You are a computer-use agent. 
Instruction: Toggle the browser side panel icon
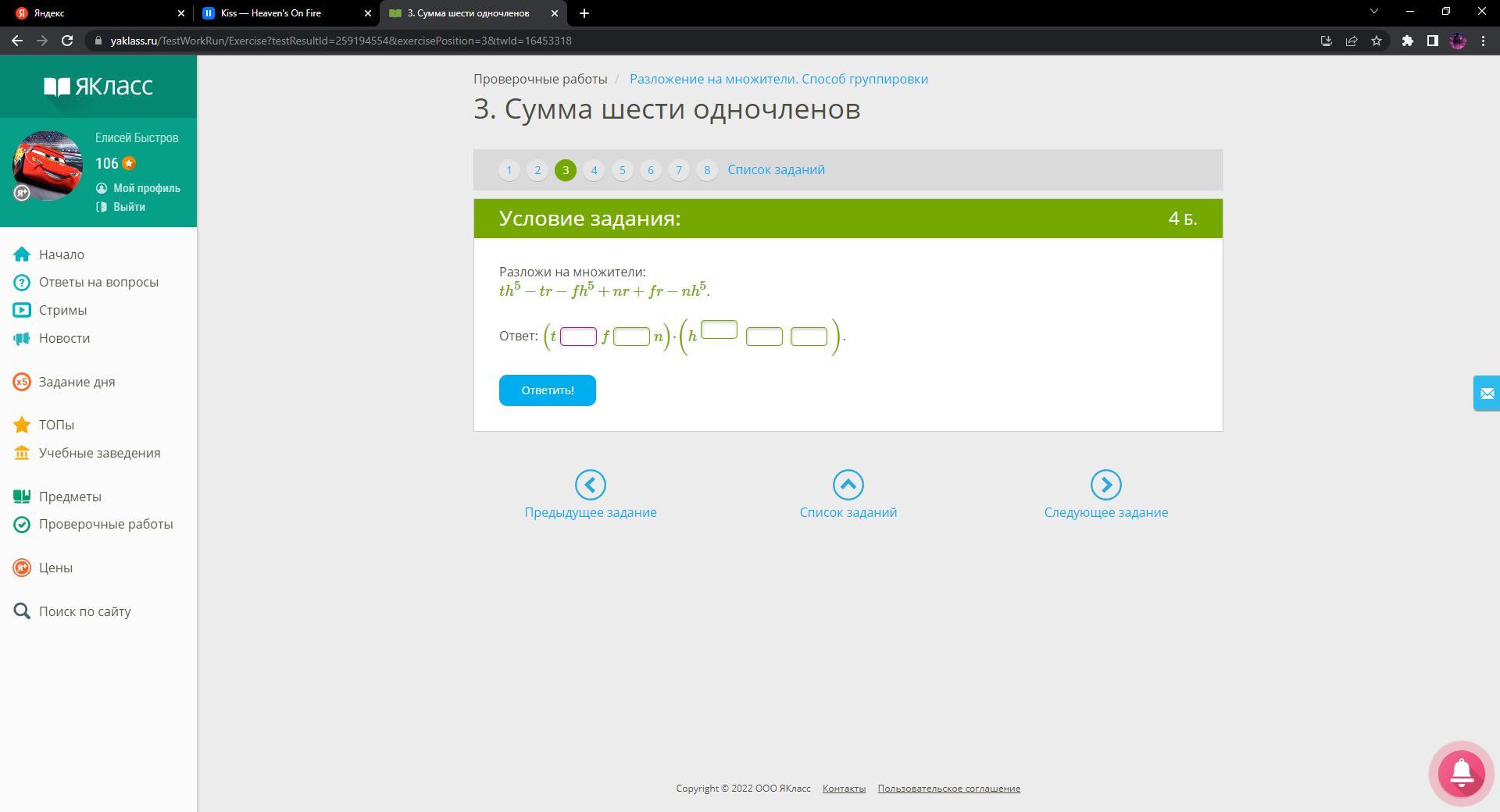[1433, 41]
